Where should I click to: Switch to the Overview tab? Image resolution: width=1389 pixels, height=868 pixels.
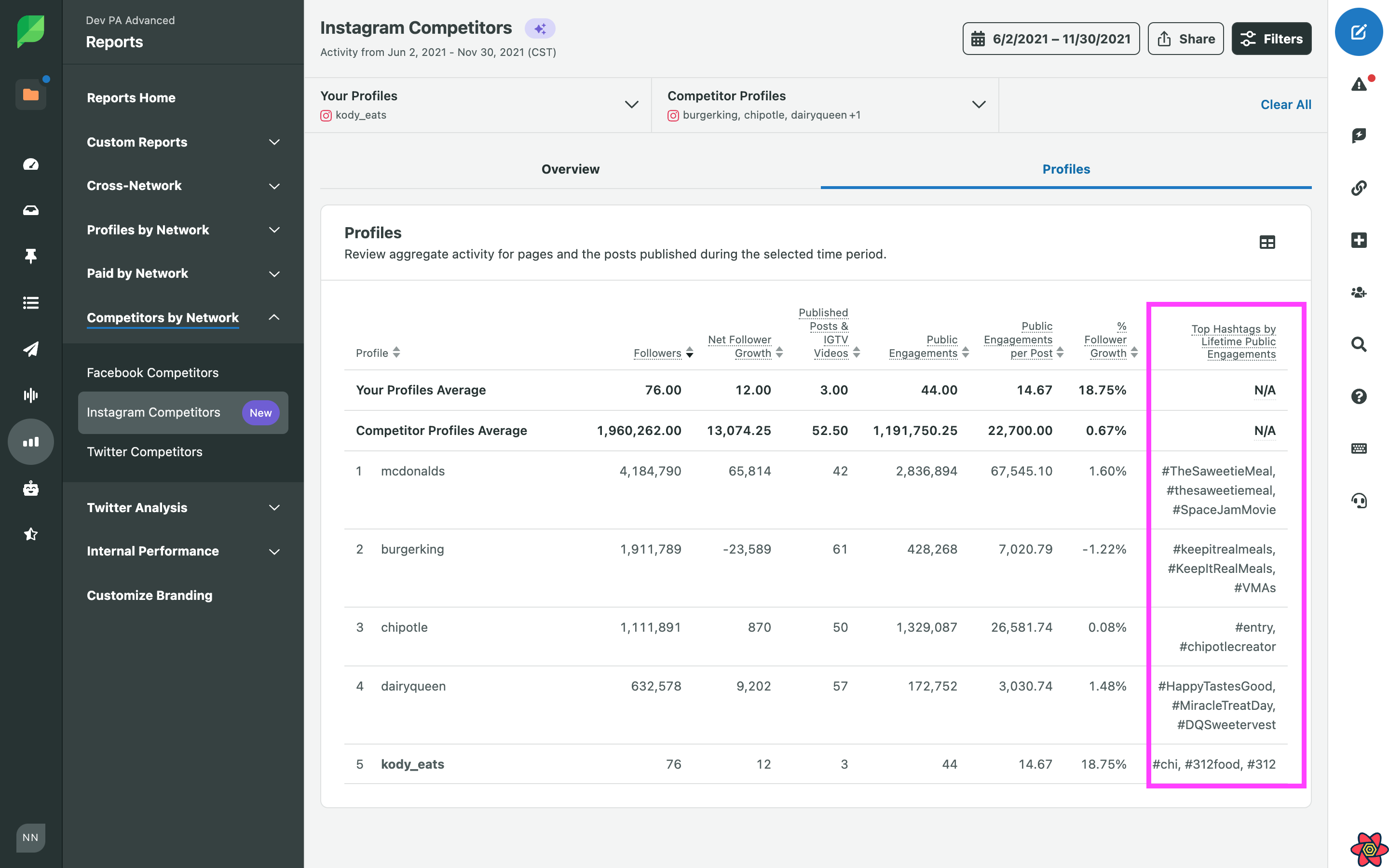570,169
